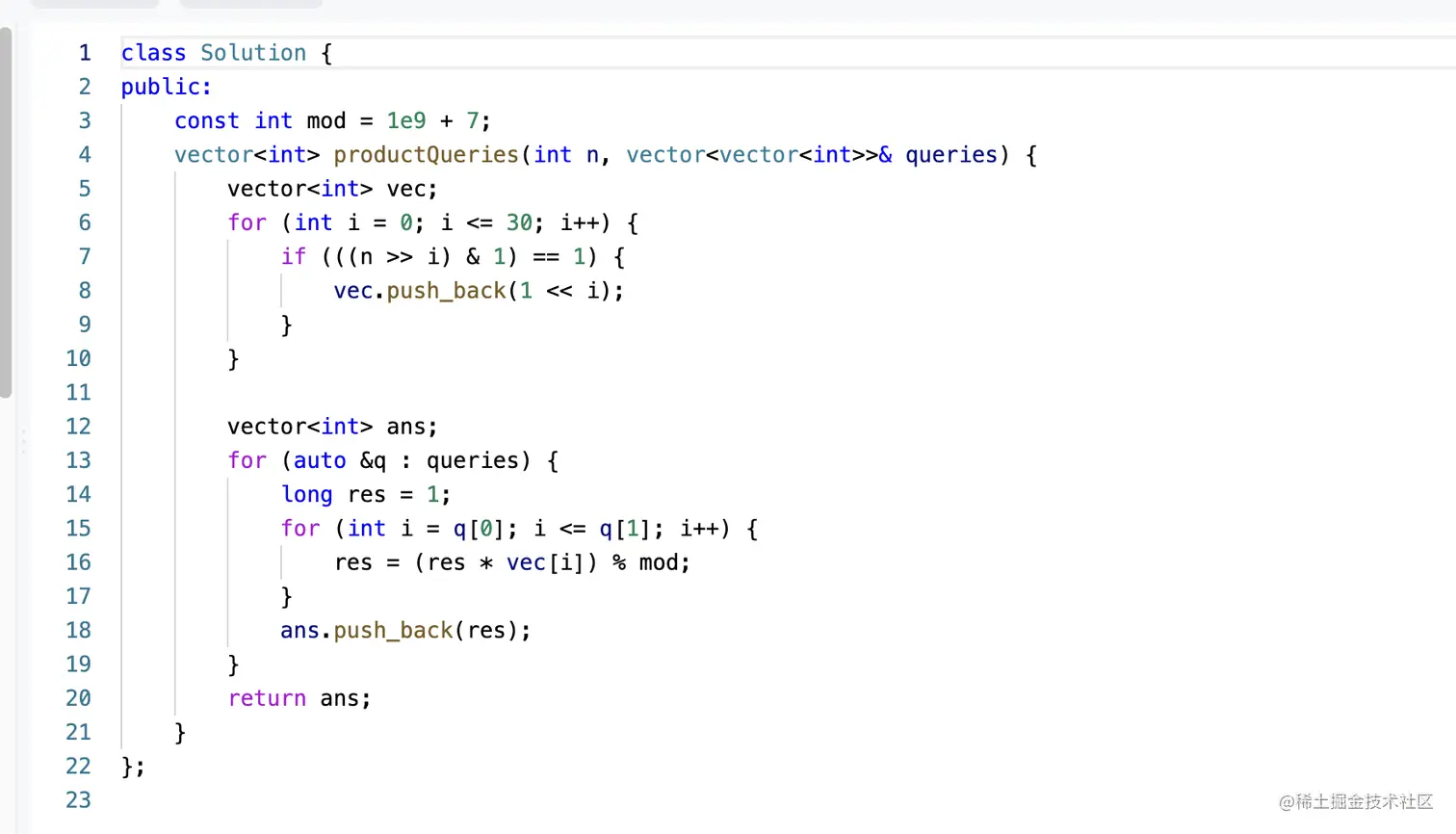Click 'mod;' at end of line 16
This screenshot has width=1456, height=834.
point(665,562)
